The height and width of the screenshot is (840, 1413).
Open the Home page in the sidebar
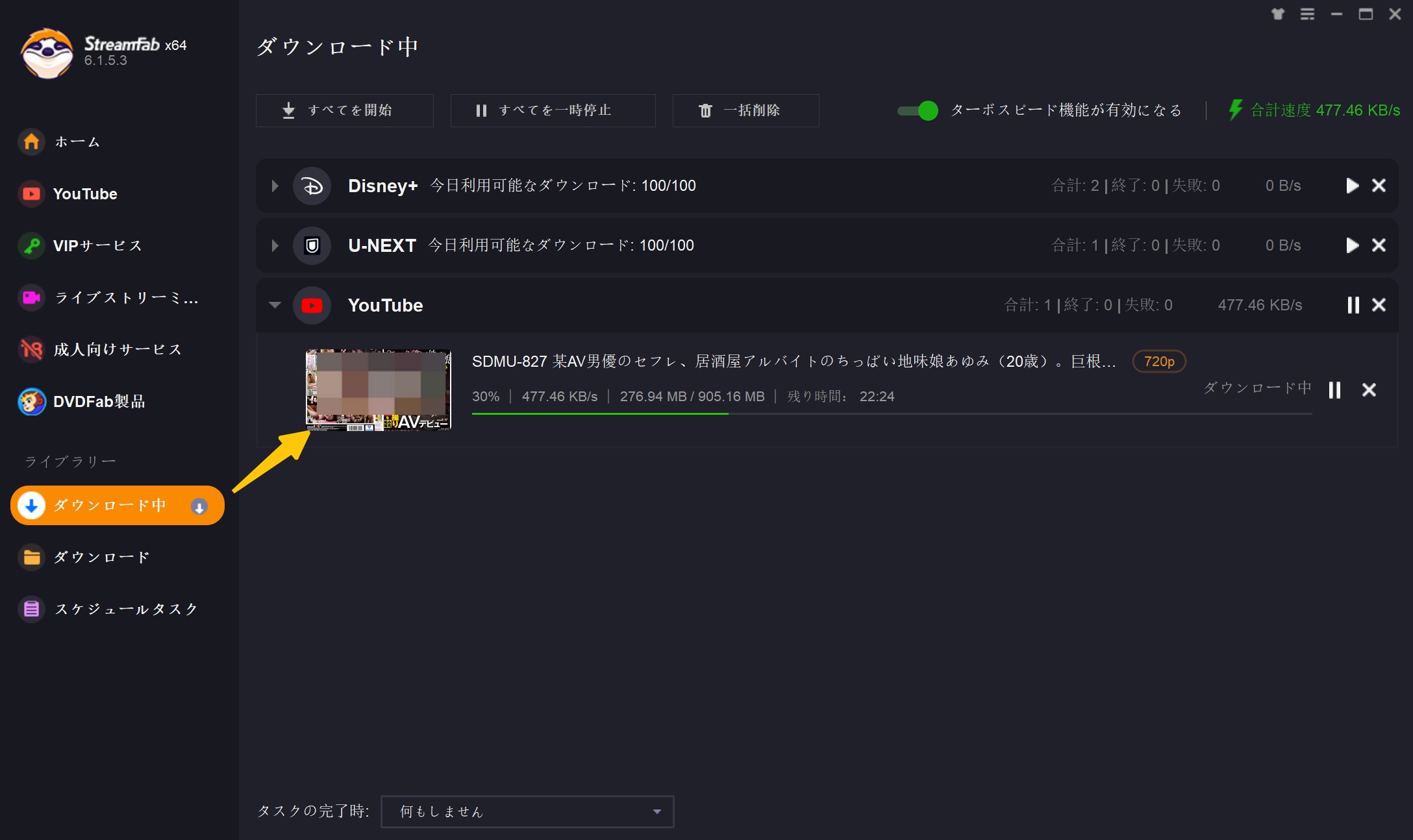click(77, 142)
